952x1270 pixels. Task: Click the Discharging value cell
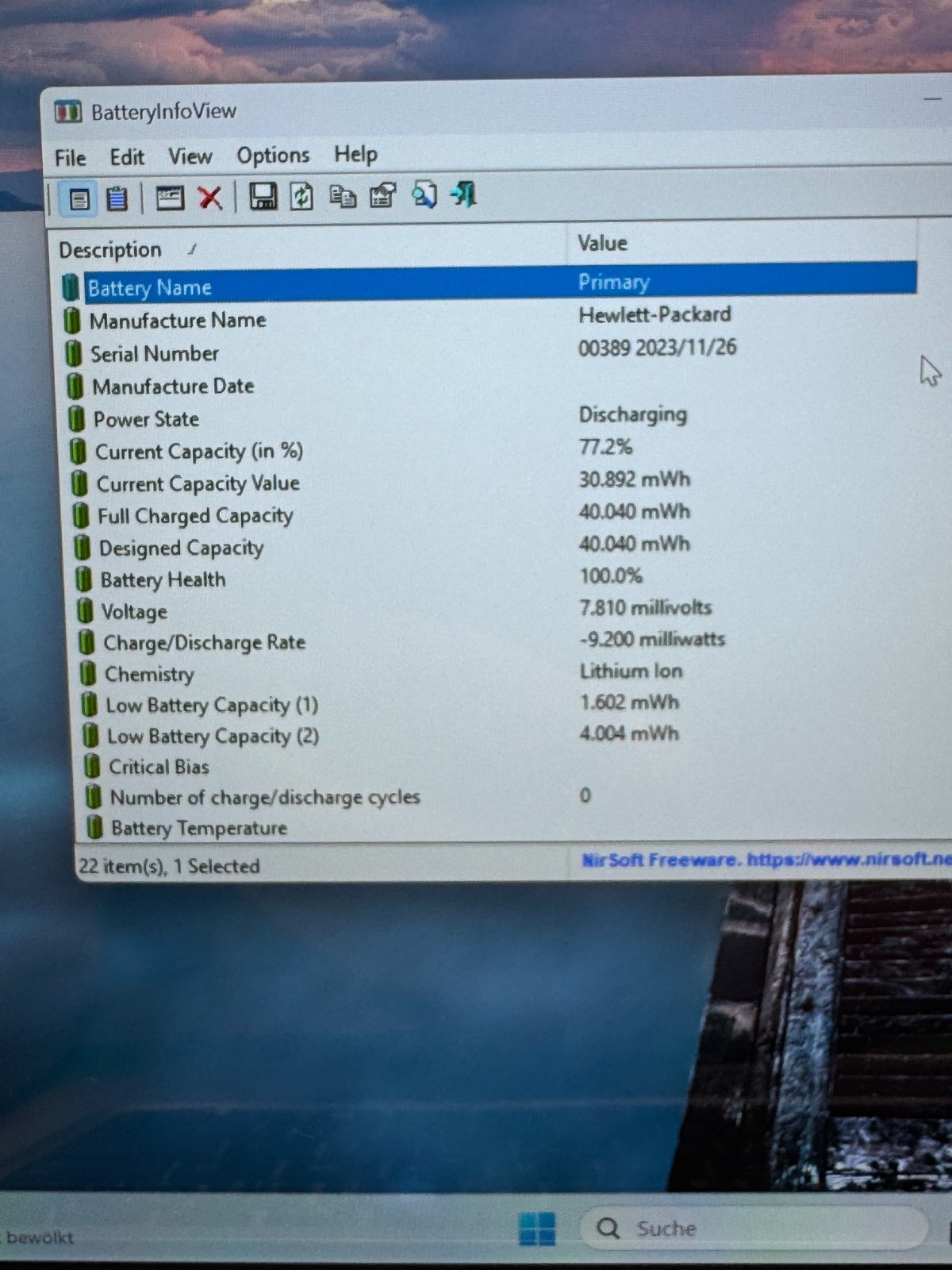click(x=632, y=414)
